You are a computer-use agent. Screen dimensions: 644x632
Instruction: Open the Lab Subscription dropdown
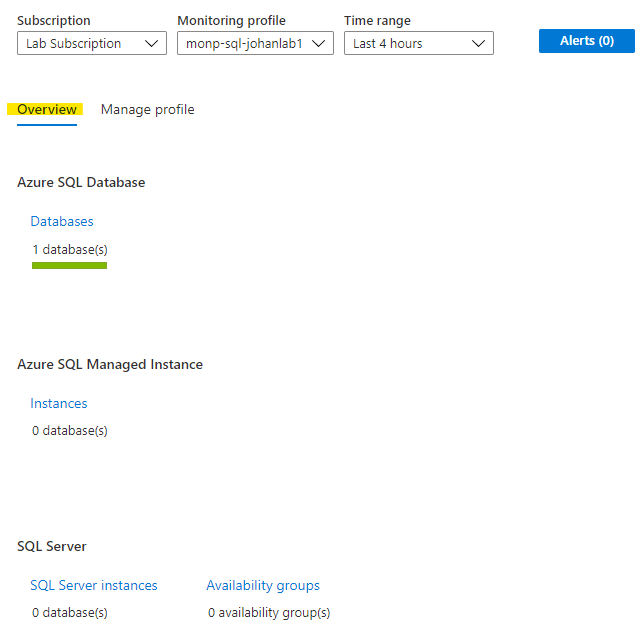pyautogui.click(x=92, y=43)
